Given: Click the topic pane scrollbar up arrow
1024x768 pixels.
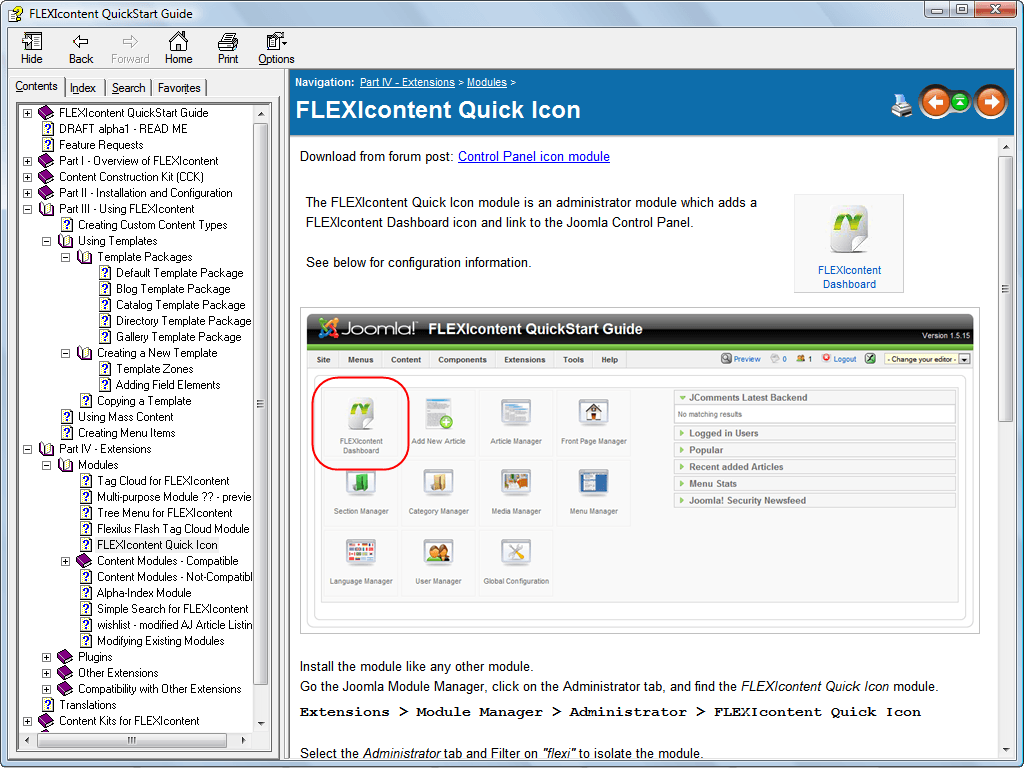Looking at the screenshot, I should click(1006, 148).
